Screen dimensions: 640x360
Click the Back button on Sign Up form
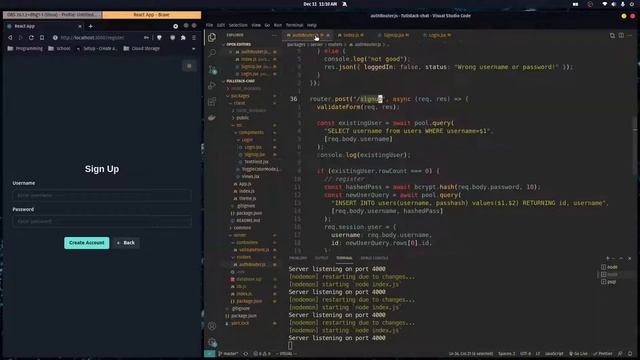click(126, 243)
